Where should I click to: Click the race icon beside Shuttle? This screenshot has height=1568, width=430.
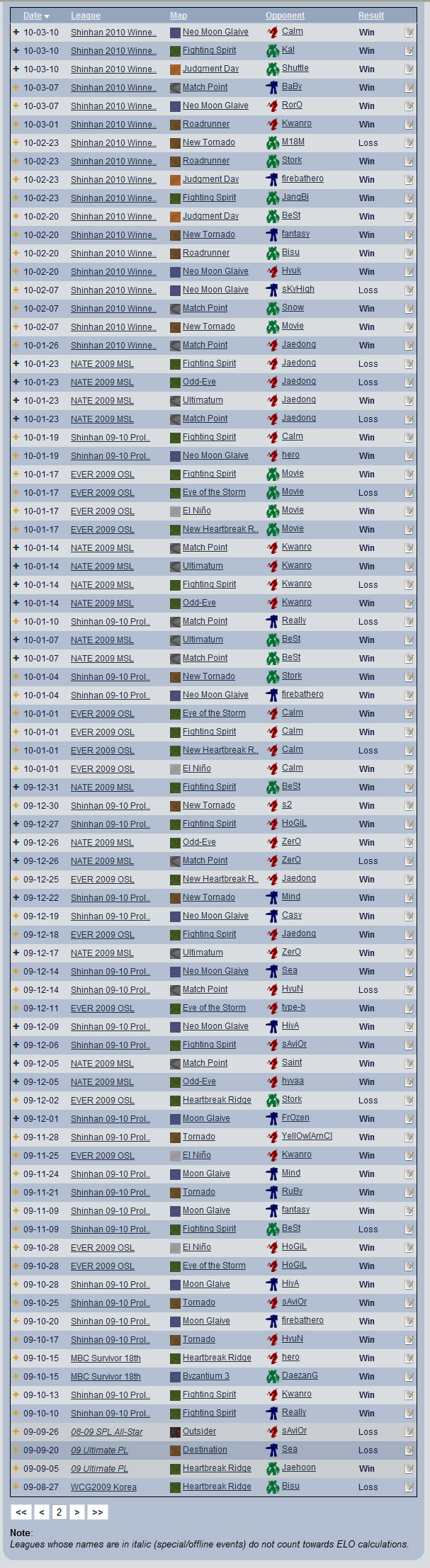click(272, 69)
